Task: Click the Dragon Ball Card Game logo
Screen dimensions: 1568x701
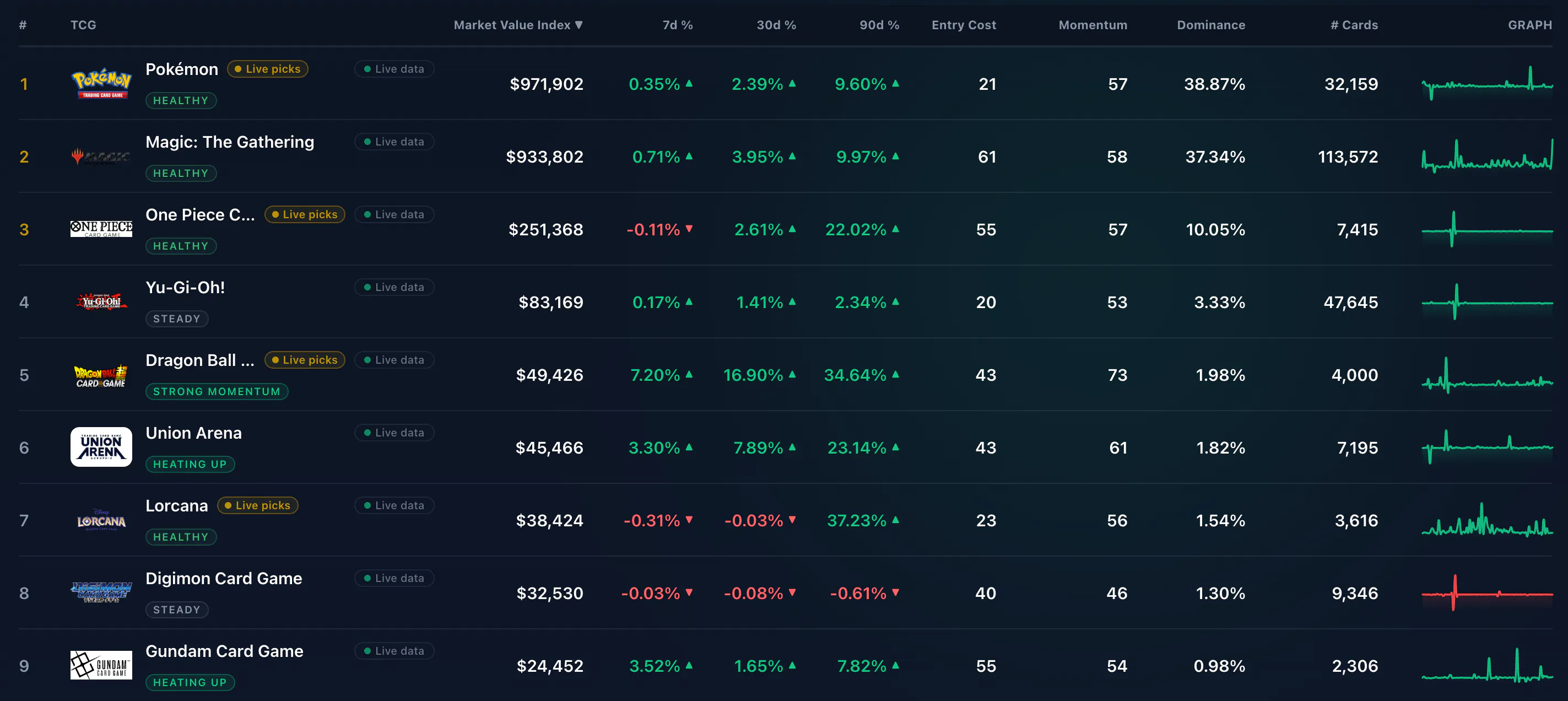Action: (x=101, y=375)
